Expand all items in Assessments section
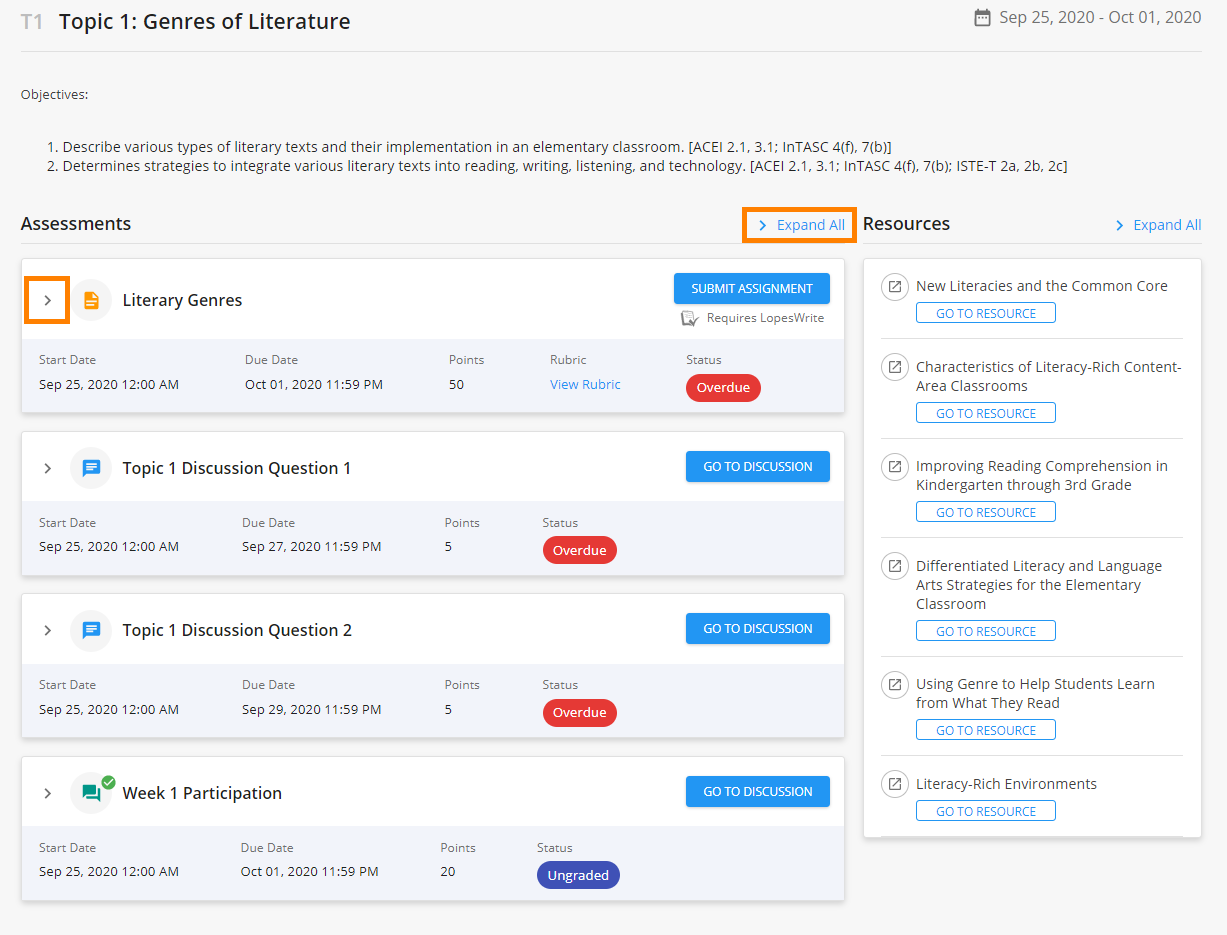1227x935 pixels. click(800, 225)
